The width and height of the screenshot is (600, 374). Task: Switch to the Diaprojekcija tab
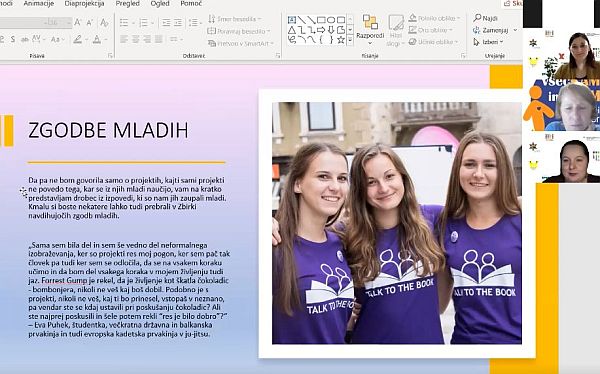pyautogui.click(x=84, y=3)
